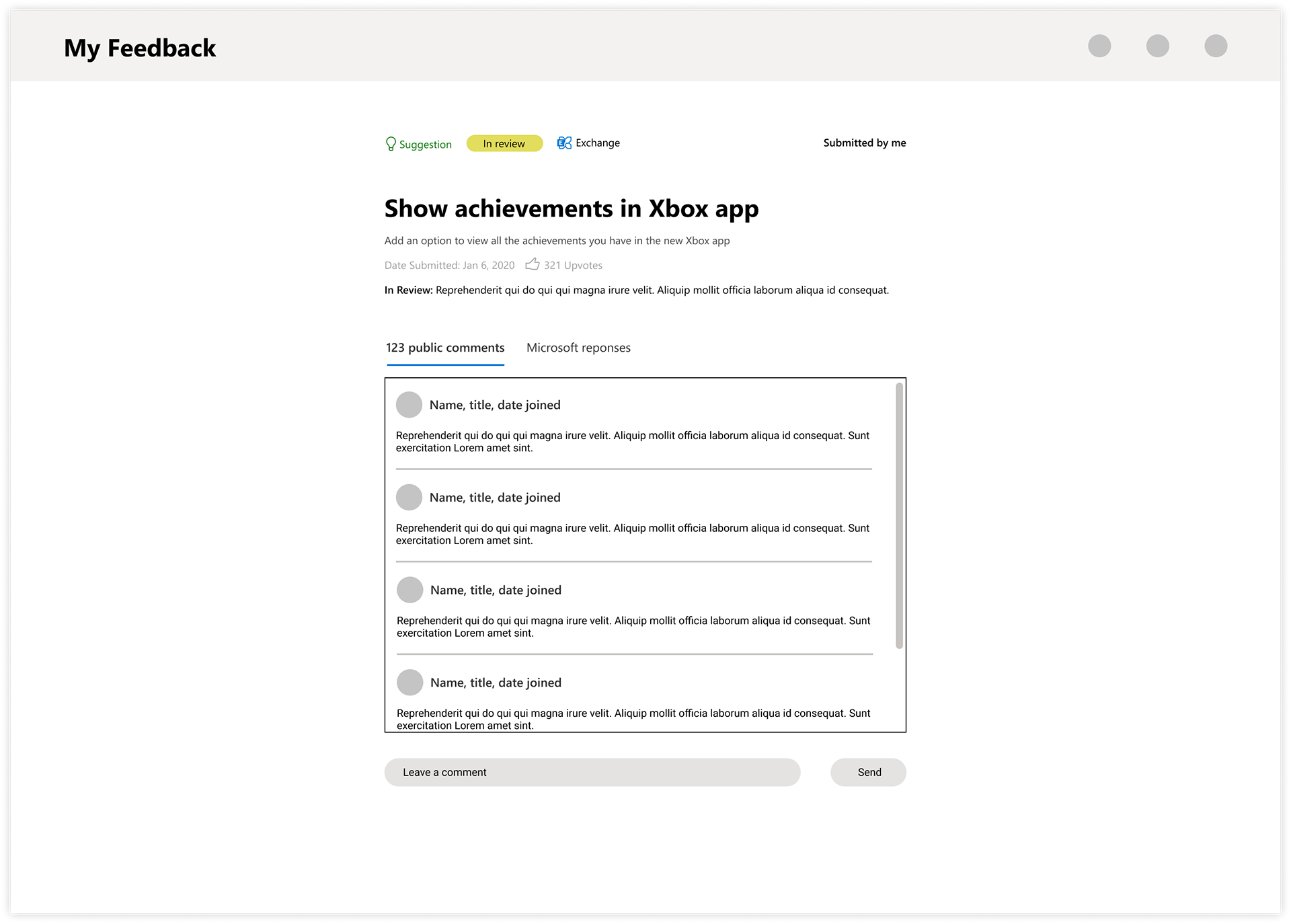Click the comments list scrollbar thumb
Screen dimensions: 1291x924
[x=899, y=516]
